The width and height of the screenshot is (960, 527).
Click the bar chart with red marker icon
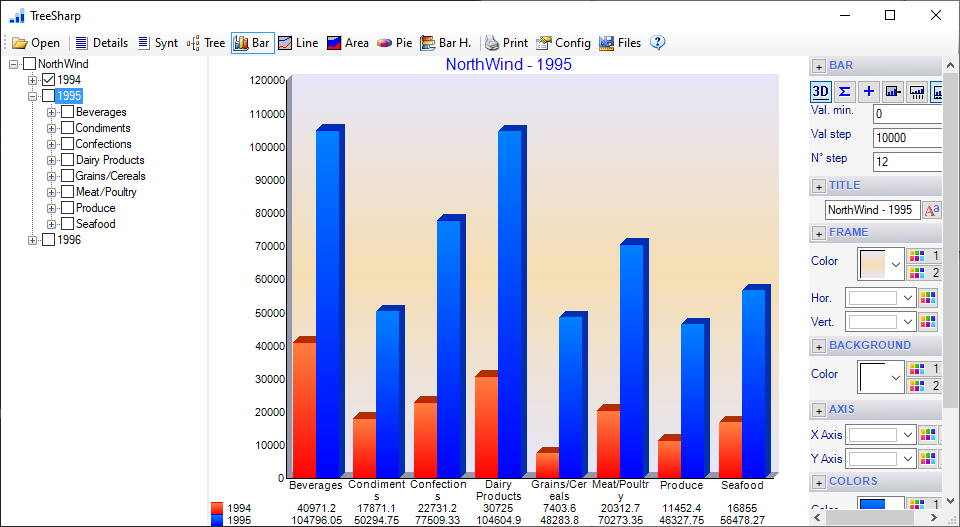(893, 92)
